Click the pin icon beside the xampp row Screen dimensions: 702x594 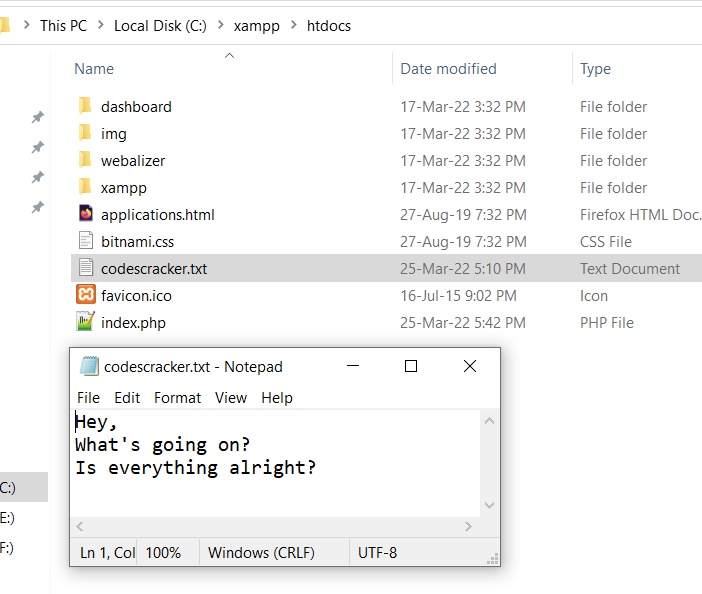coord(38,207)
